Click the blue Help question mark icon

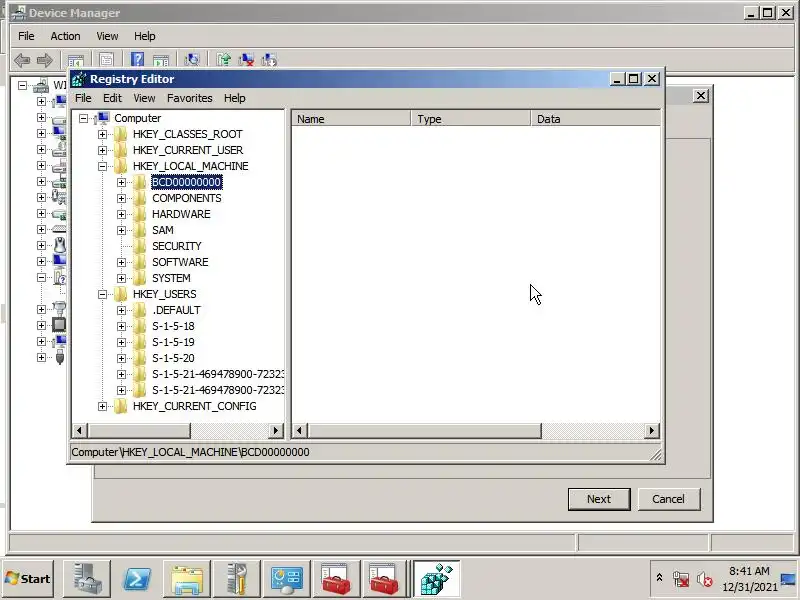pos(137,60)
